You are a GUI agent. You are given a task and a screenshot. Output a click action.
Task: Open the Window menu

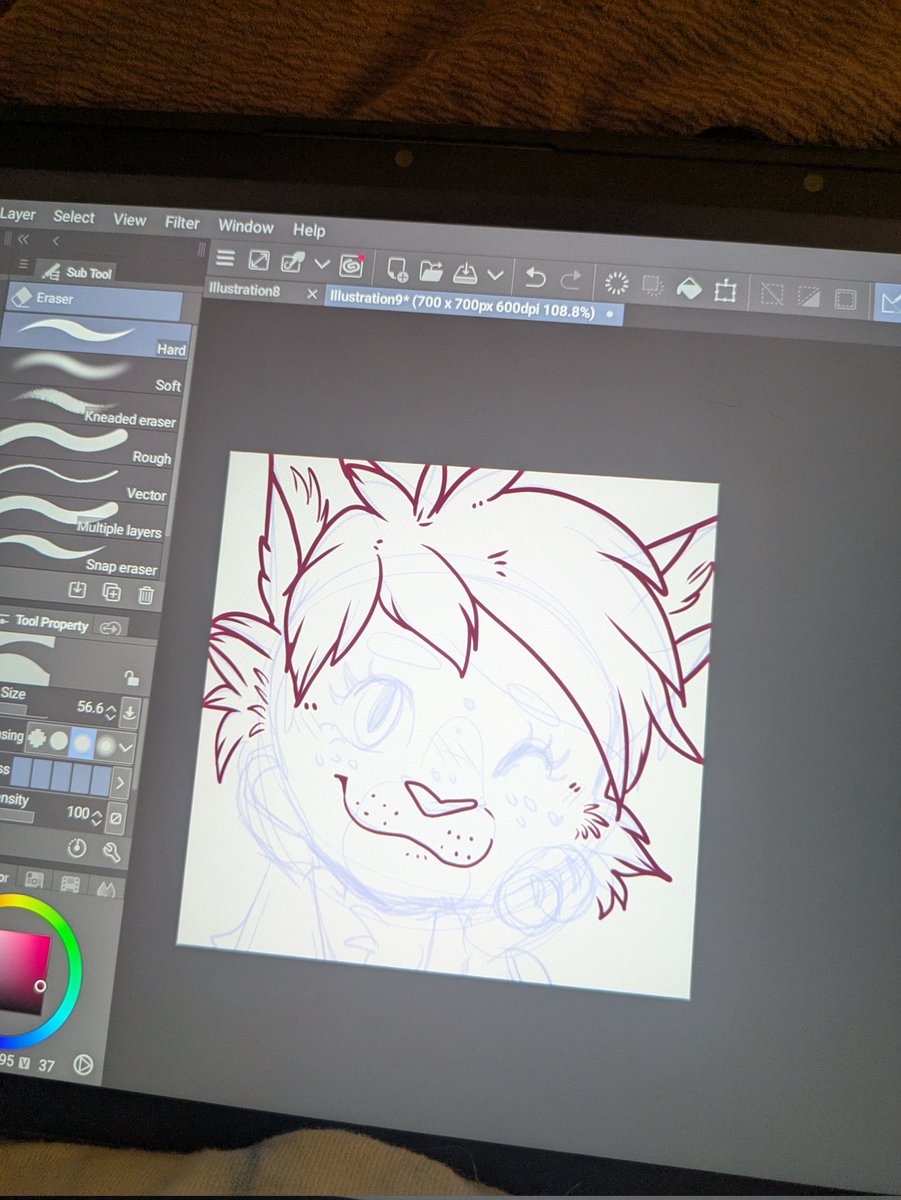(x=246, y=227)
